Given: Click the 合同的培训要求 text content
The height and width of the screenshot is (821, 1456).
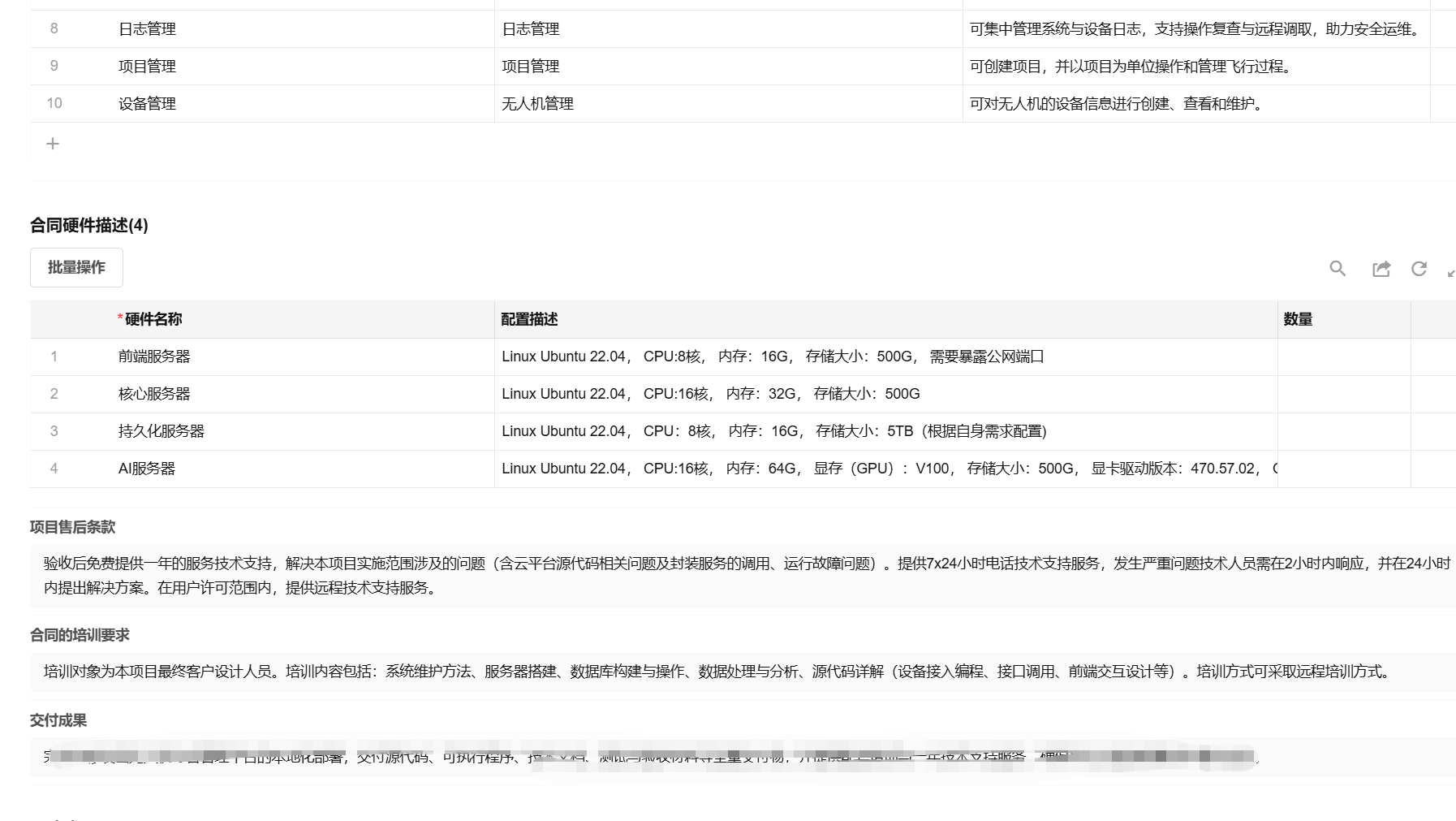Looking at the screenshot, I should [743, 672].
